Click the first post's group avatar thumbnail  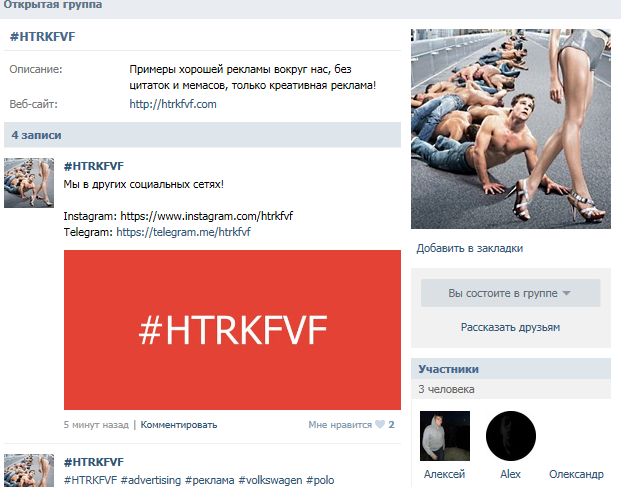[x=29, y=183]
